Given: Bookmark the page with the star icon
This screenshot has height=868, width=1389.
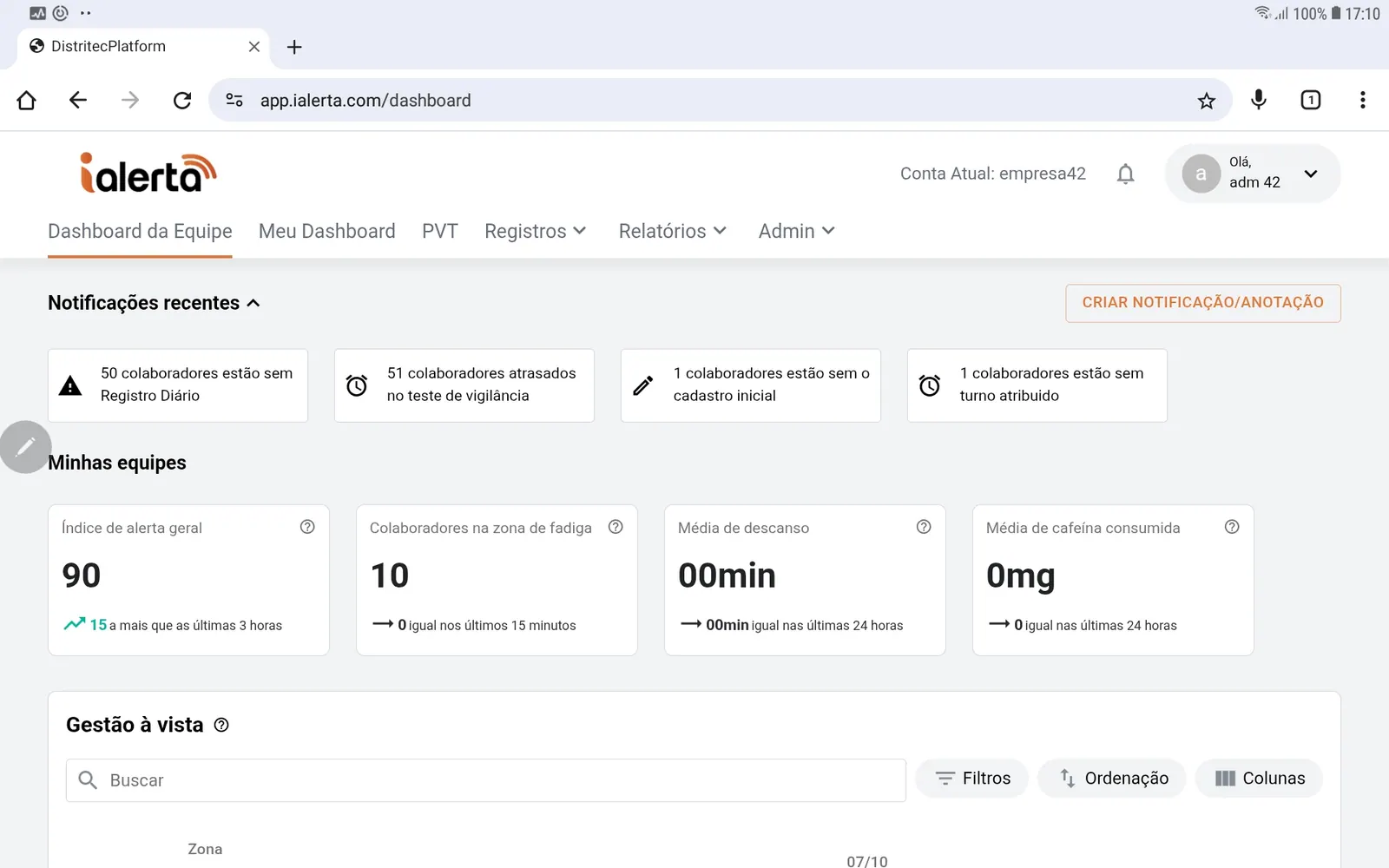Looking at the screenshot, I should tap(1207, 101).
